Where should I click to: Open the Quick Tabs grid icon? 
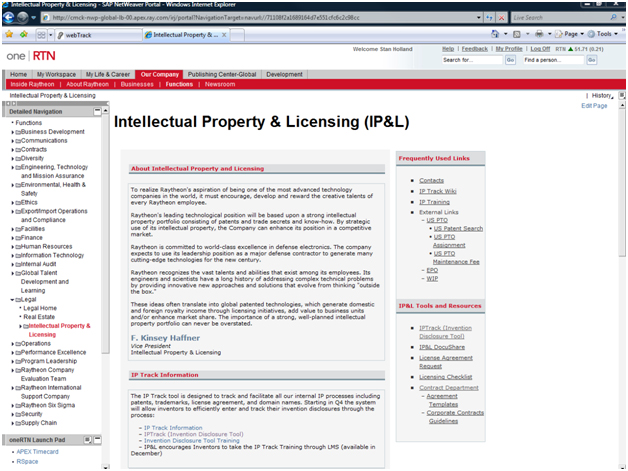coord(41,35)
